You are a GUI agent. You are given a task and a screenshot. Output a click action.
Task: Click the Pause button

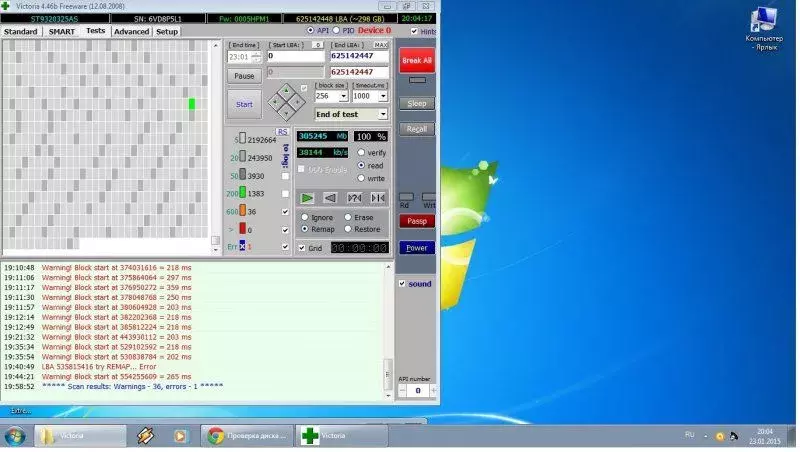point(244,76)
